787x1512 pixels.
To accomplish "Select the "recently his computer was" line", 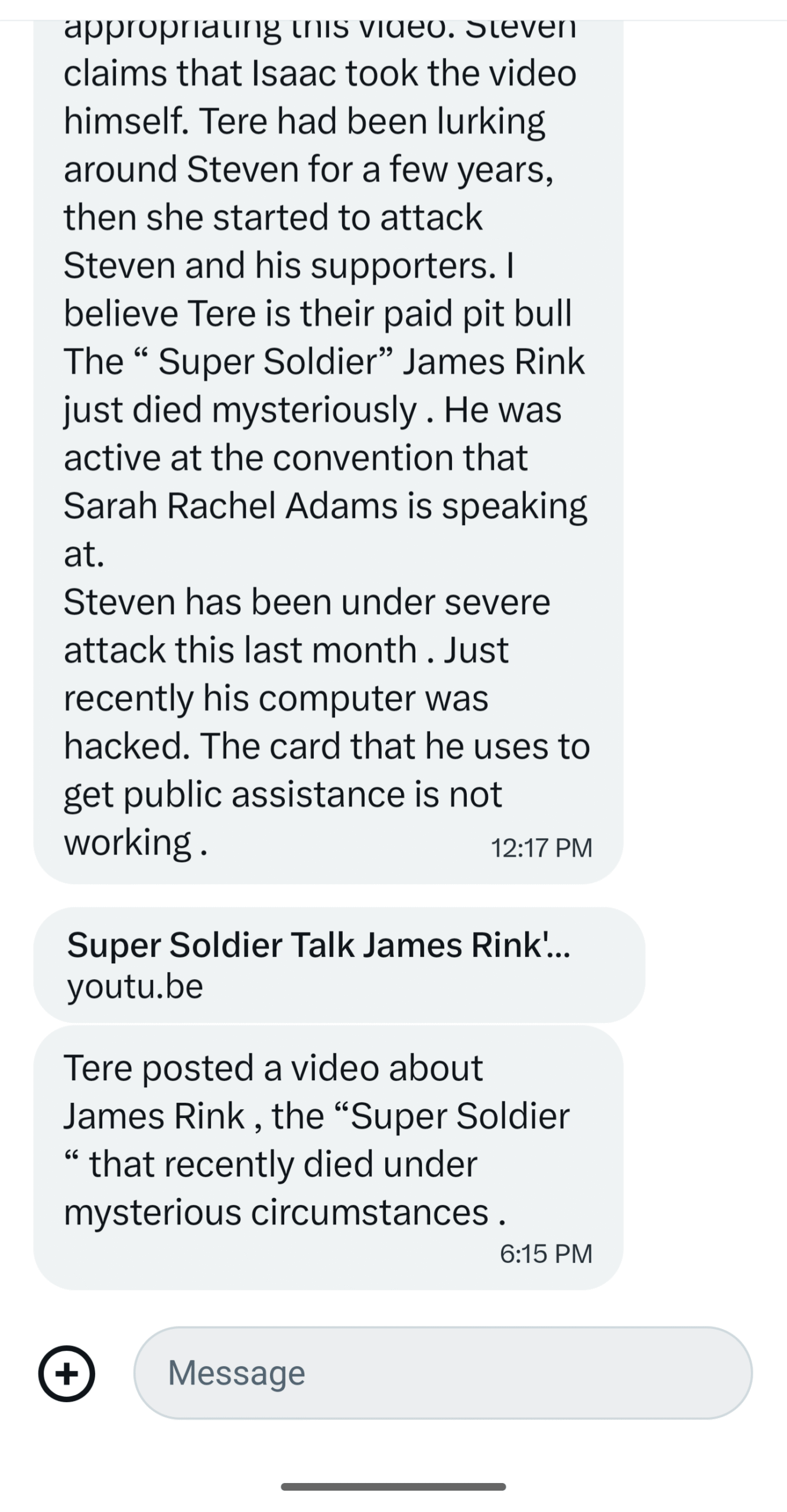I will pos(276,699).
